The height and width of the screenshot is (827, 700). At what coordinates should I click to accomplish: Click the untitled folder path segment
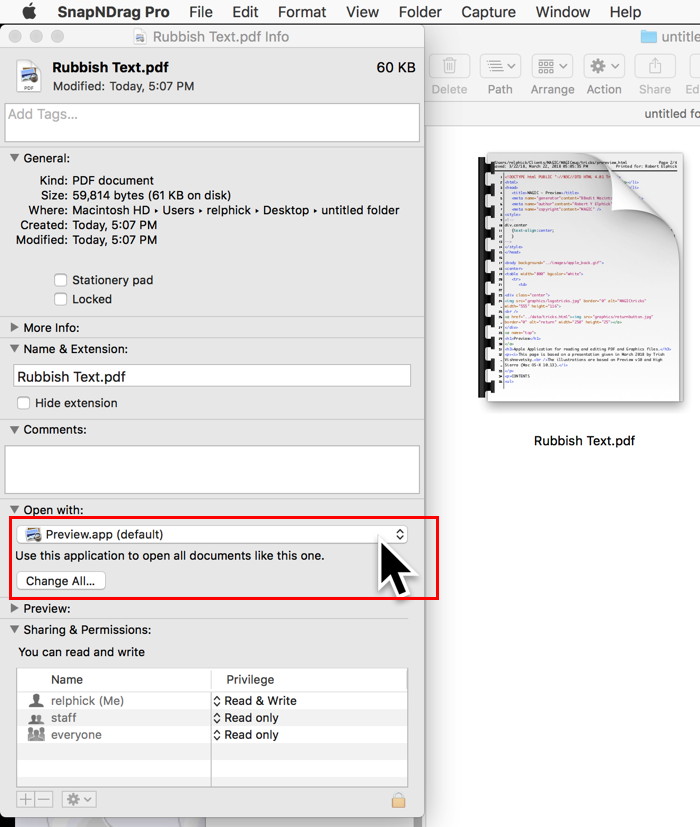coord(360,210)
